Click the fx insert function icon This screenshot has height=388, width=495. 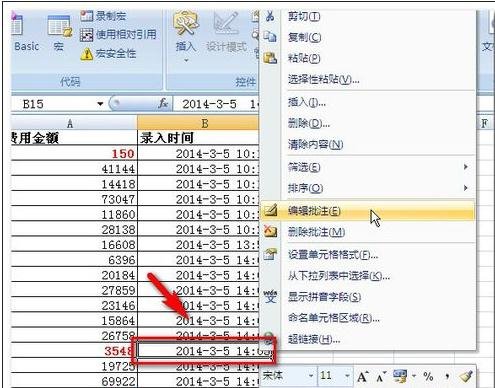coord(163,104)
